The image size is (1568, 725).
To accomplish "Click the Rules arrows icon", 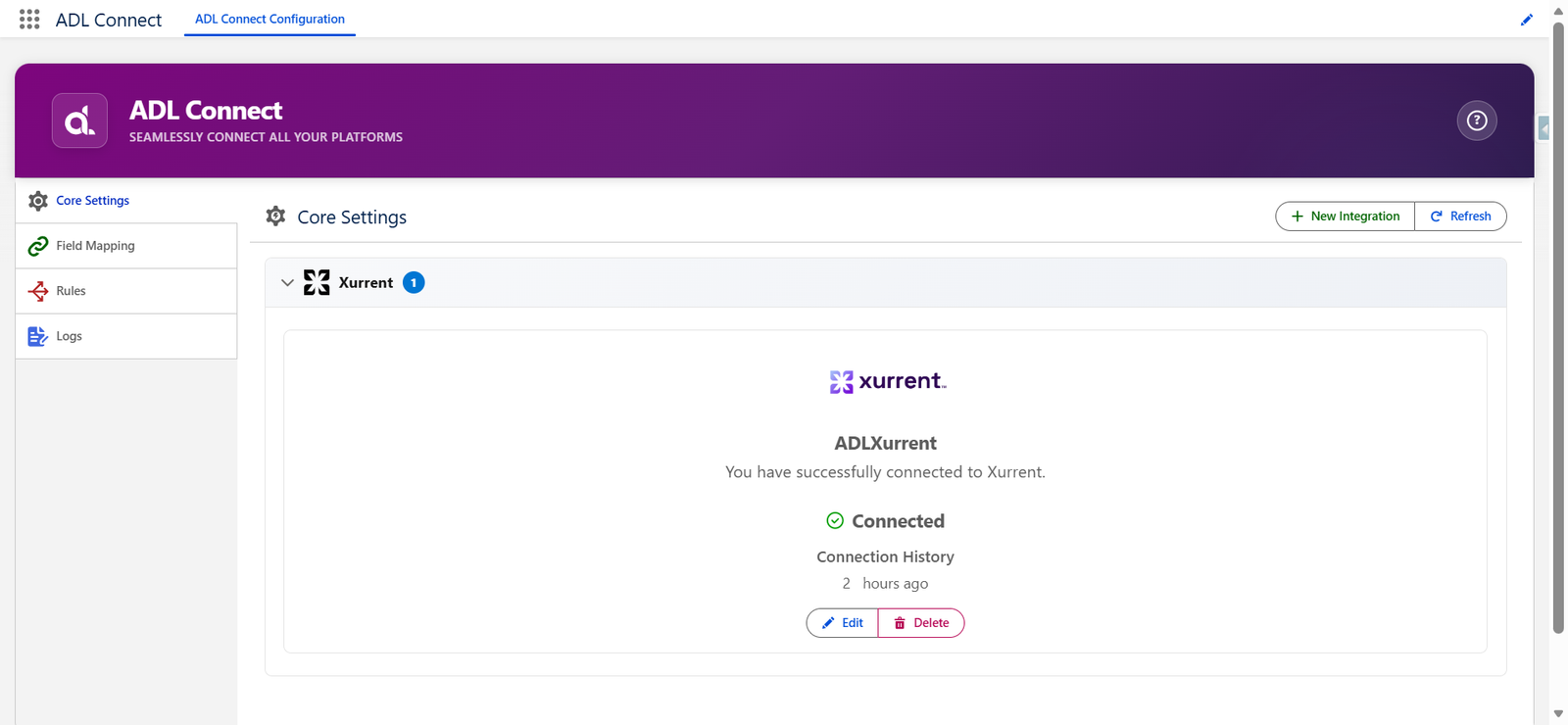I will (x=38, y=291).
